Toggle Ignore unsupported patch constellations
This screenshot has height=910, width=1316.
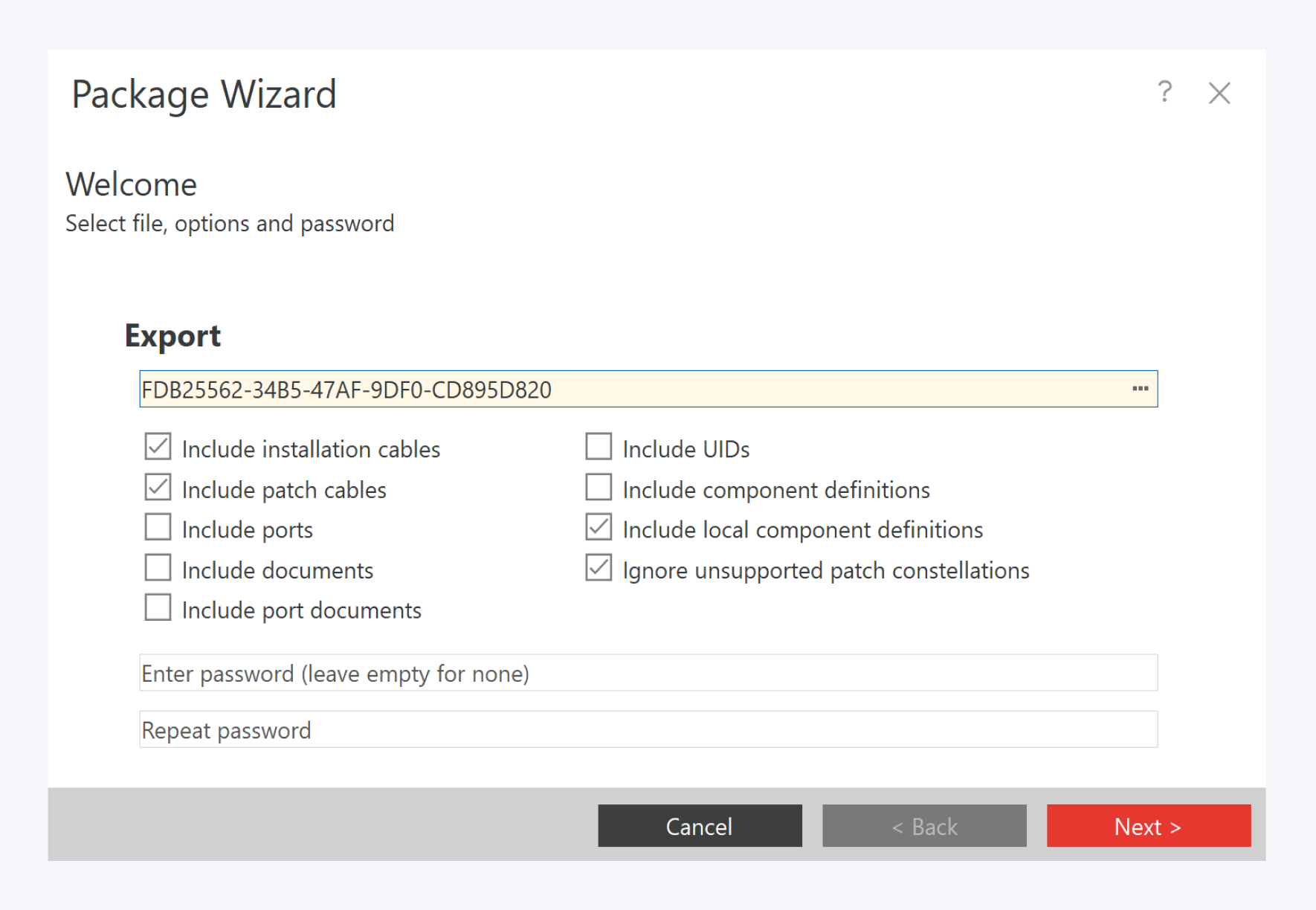(x=599, y=568)
